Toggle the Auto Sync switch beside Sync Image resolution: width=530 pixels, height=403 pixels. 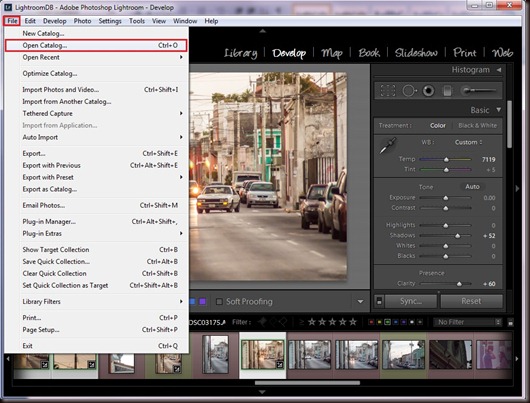[x=379, y=301]
